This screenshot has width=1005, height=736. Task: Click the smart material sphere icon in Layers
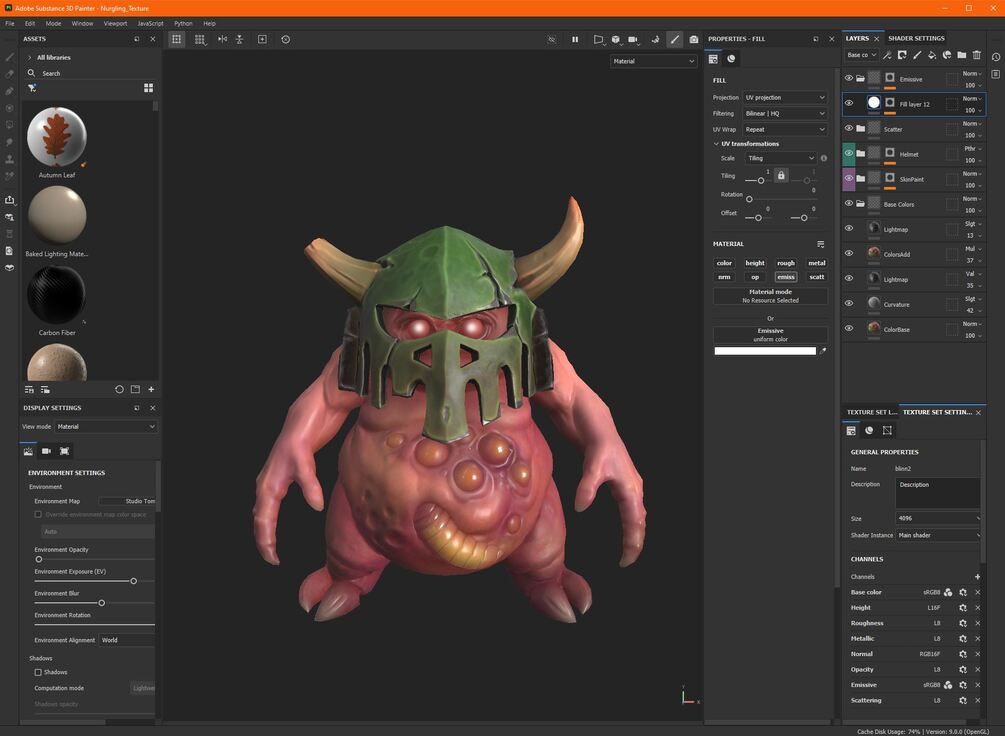click(x=947, y=55)
